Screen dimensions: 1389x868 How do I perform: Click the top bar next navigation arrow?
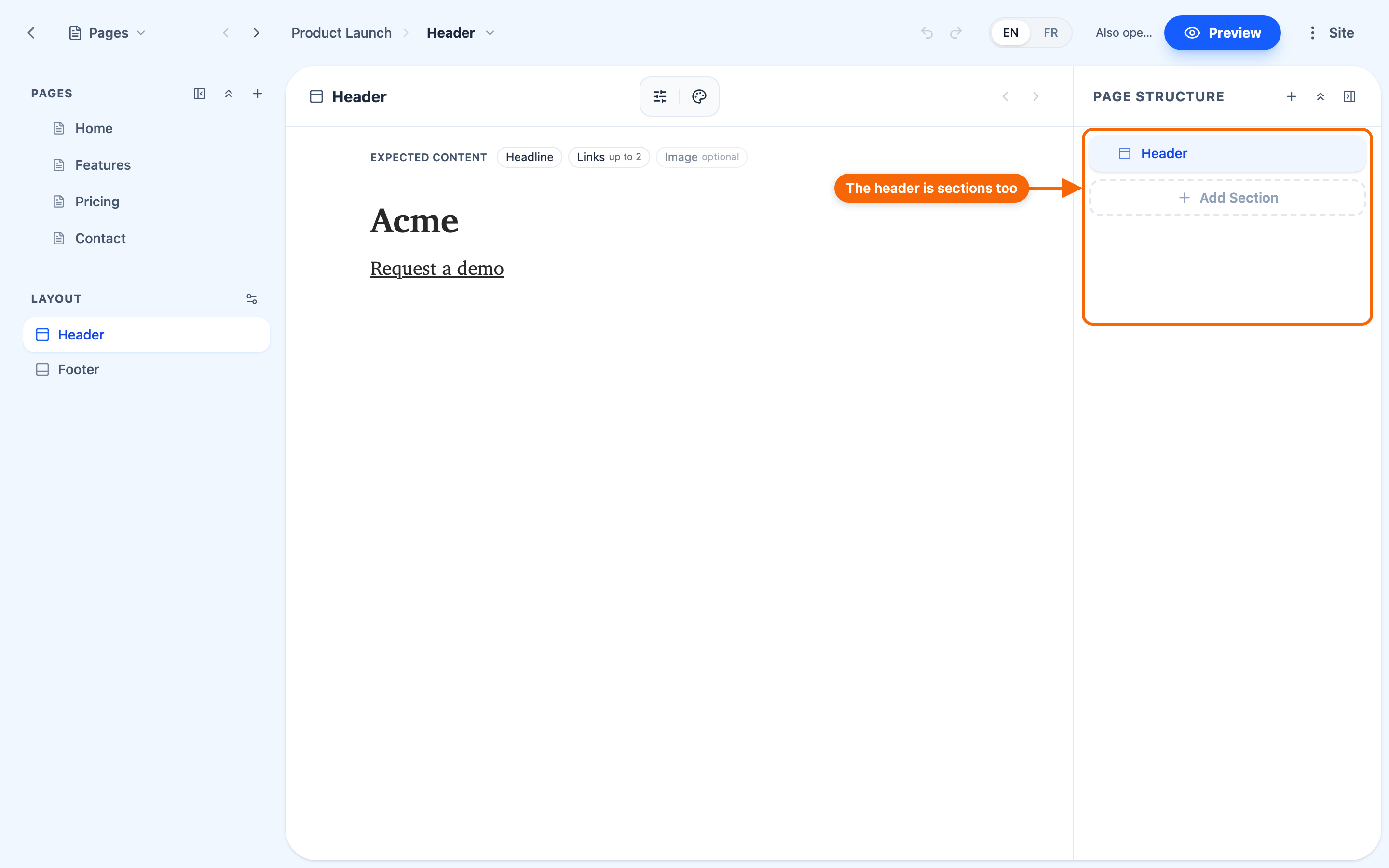[x=257, y=33]
